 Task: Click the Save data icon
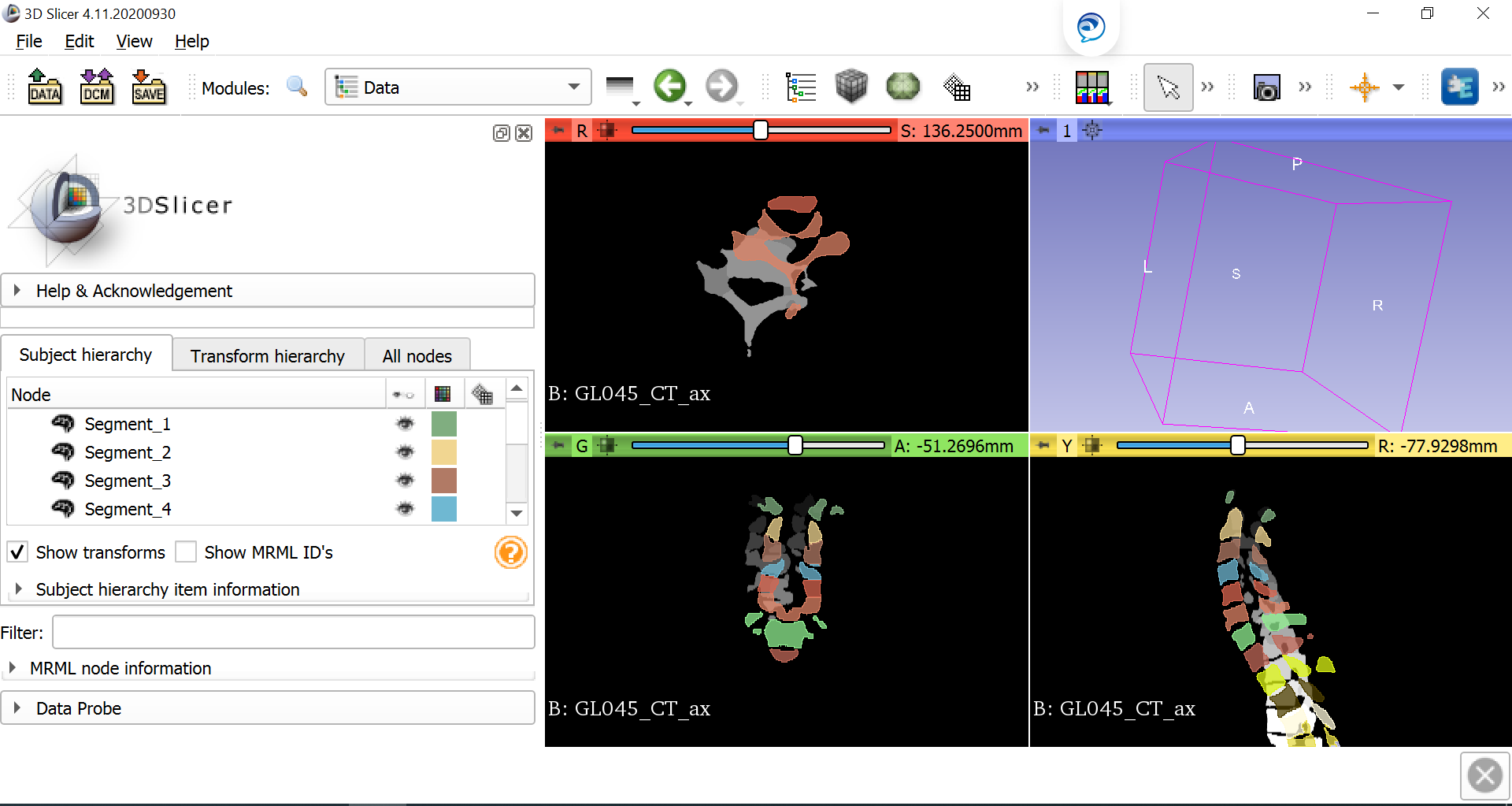[x=149, y=87]
